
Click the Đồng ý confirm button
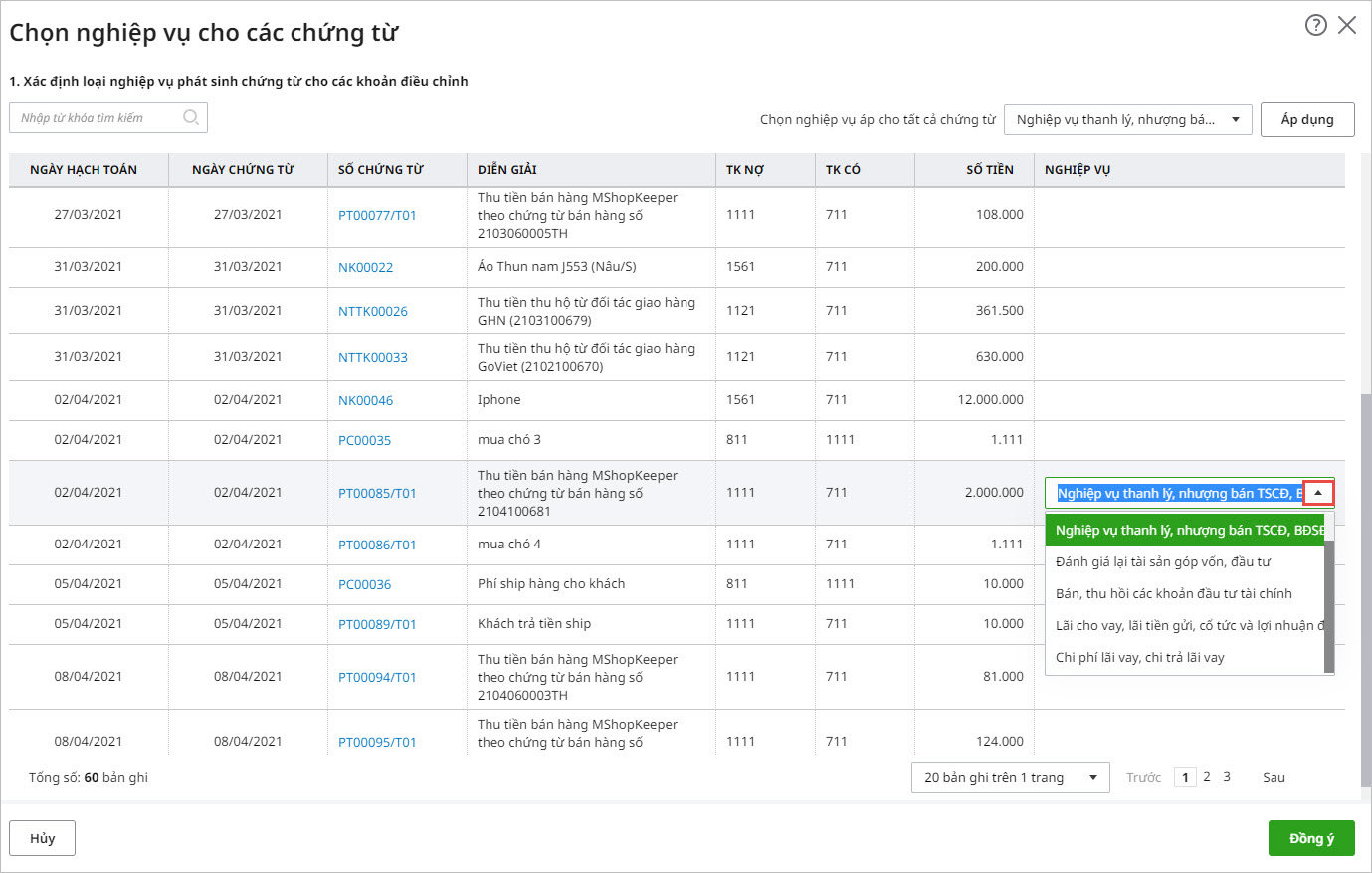pyautogui.click(x=1310, y=838)
